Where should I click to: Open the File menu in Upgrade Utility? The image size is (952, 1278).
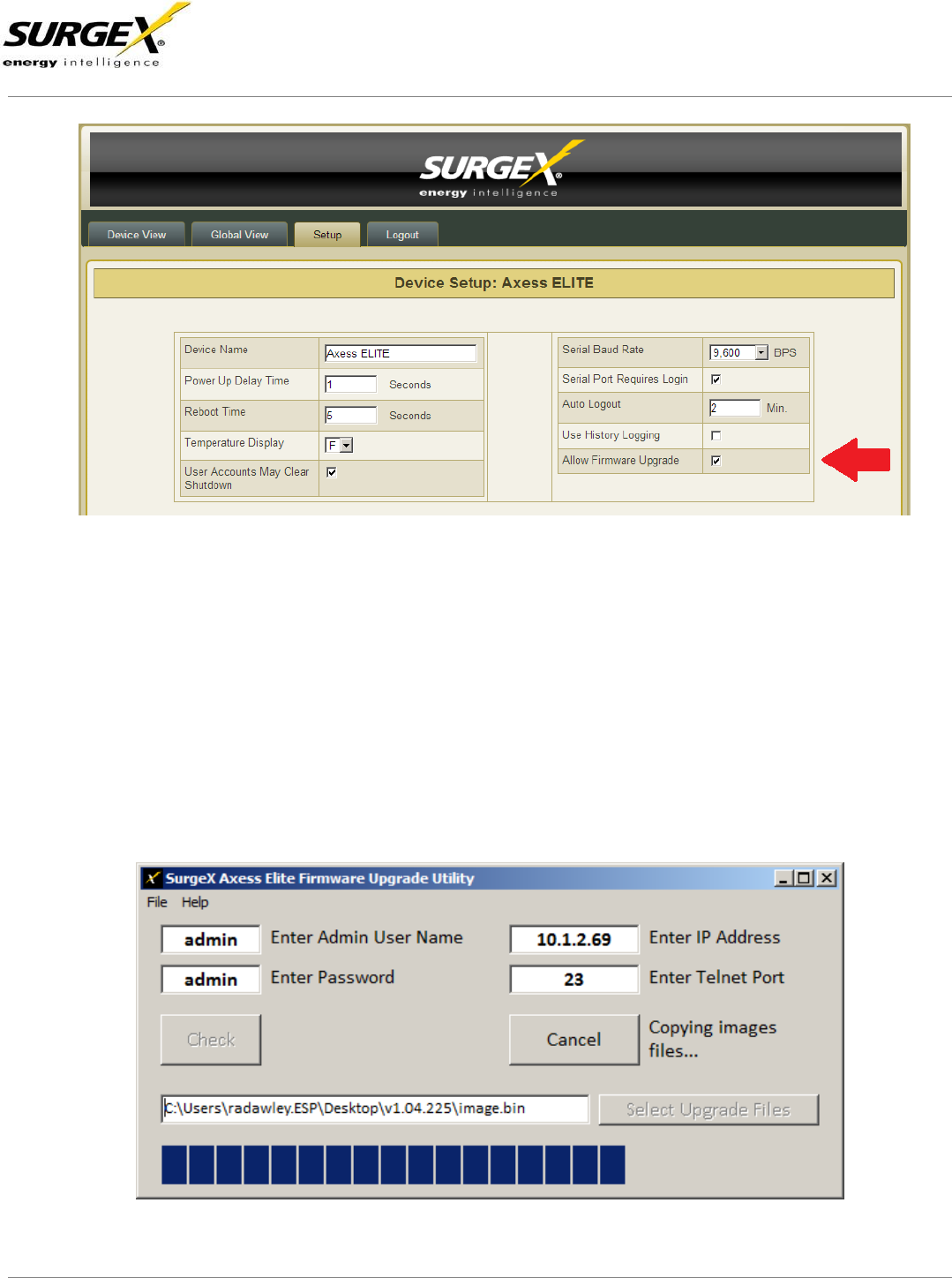157,902
